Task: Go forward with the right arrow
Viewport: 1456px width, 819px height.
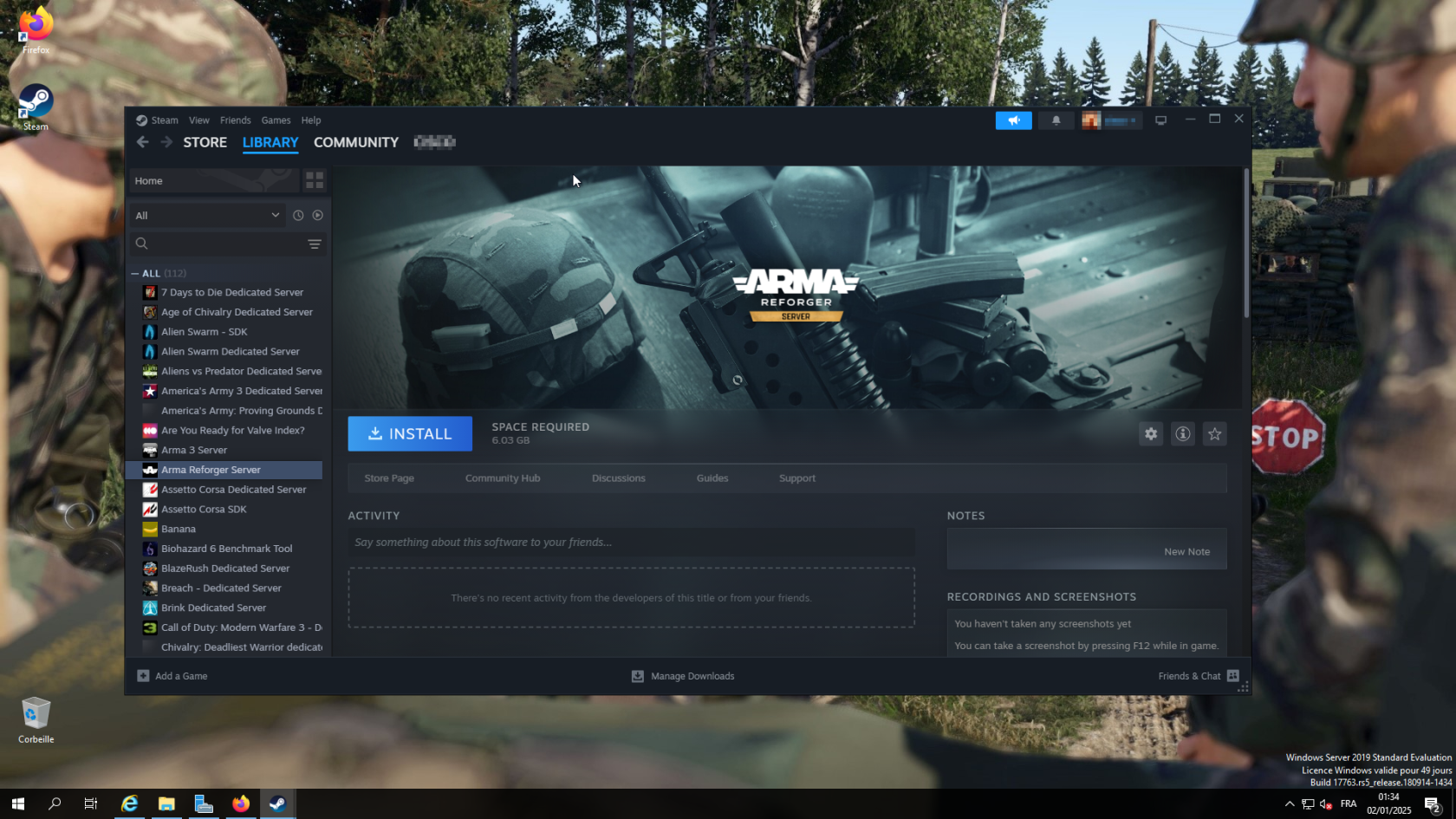Action: (x=166, y=142)
